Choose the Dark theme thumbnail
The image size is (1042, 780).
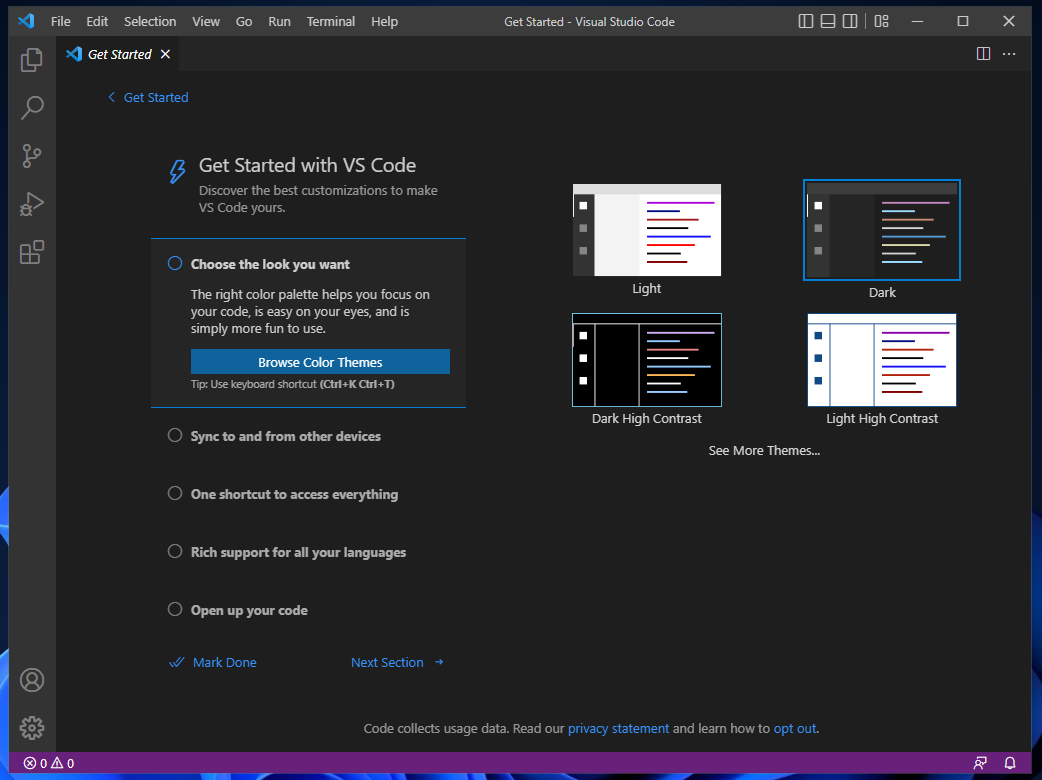tap(882, 230)
